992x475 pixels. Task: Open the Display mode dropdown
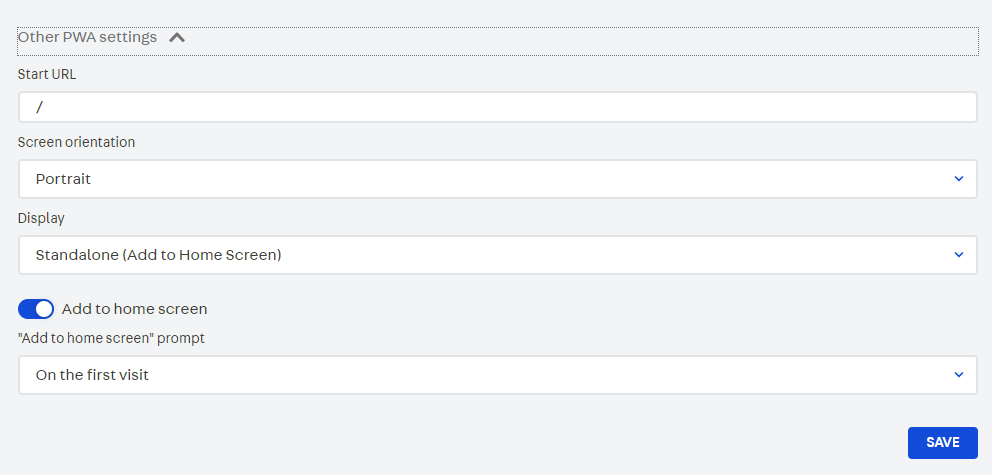click(x=497, y=255)
